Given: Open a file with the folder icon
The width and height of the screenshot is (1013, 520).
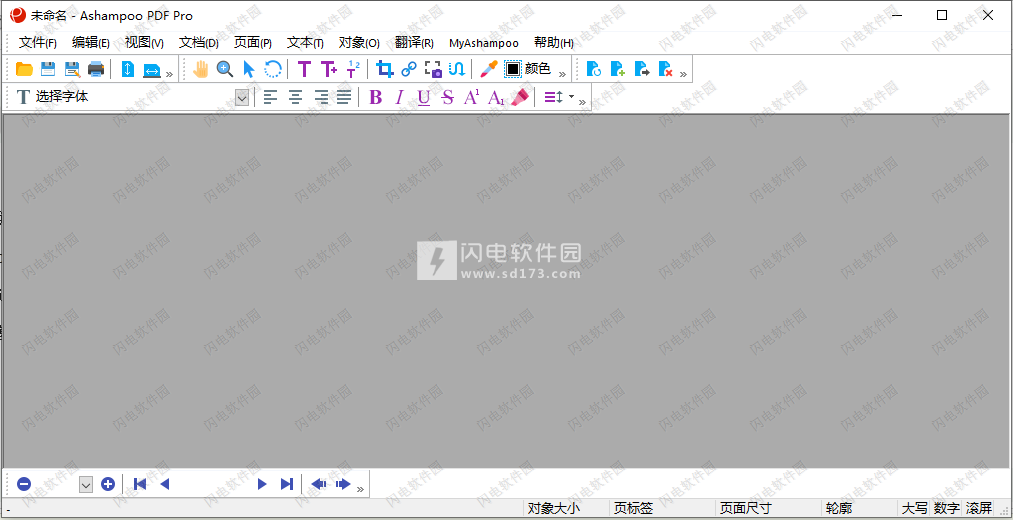Looking at the screenshot, I should click(x=25, y=69).
